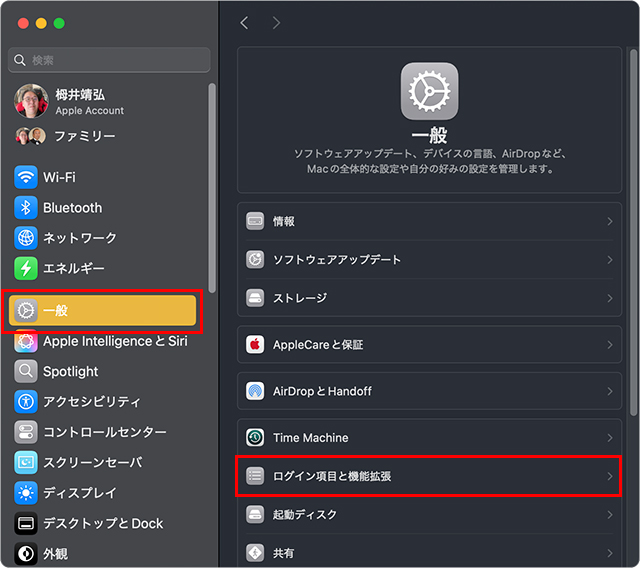Click the Apple Account profile photo
The height and width of the screenshot is (568, 640).
point(31,101)
